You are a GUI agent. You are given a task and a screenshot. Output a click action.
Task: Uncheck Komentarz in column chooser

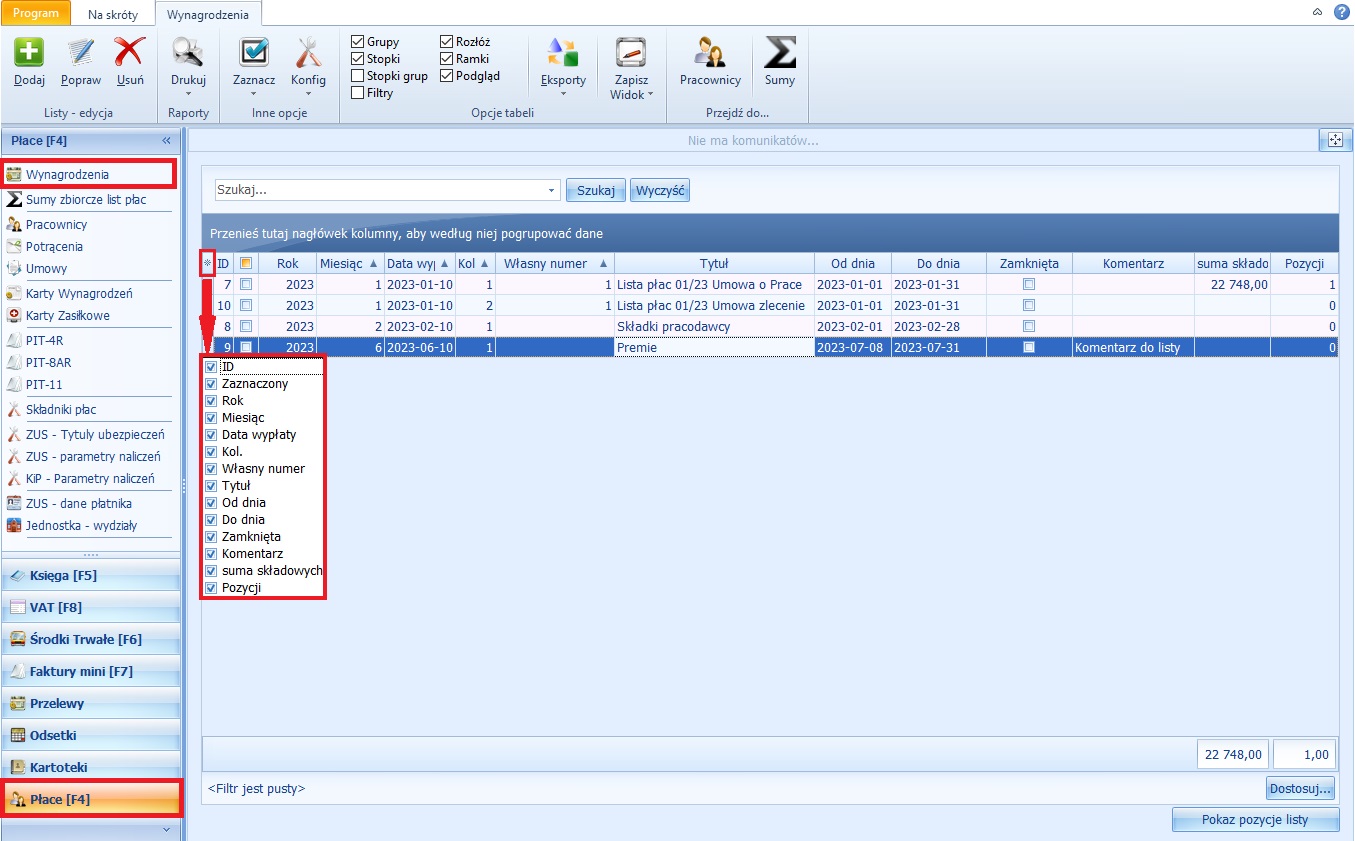coord(211,554)
